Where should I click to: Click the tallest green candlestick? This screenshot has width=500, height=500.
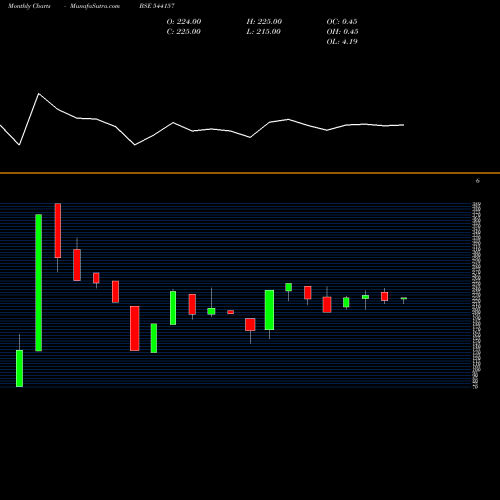point(39,282)
